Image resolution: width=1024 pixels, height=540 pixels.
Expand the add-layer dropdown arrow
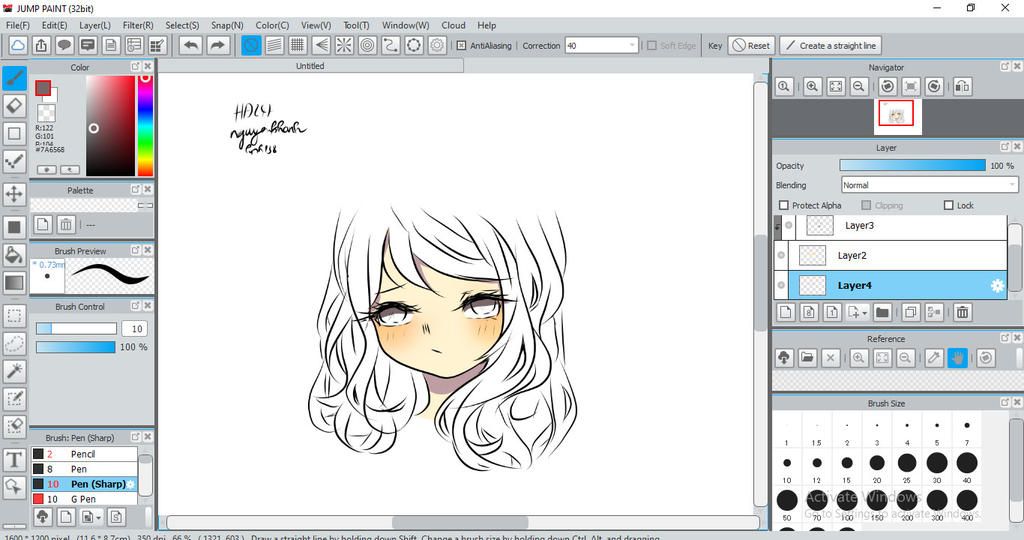(x=865, y=313)
